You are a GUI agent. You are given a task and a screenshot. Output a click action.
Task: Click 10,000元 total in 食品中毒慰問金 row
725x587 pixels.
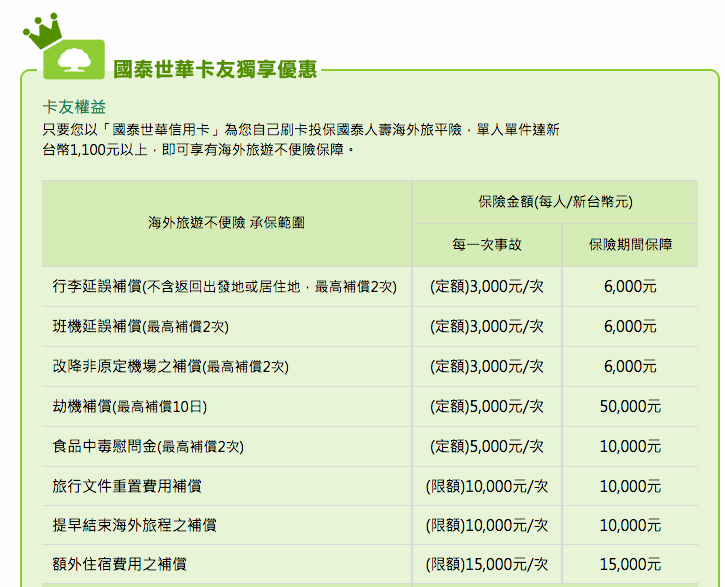[630, 446]
